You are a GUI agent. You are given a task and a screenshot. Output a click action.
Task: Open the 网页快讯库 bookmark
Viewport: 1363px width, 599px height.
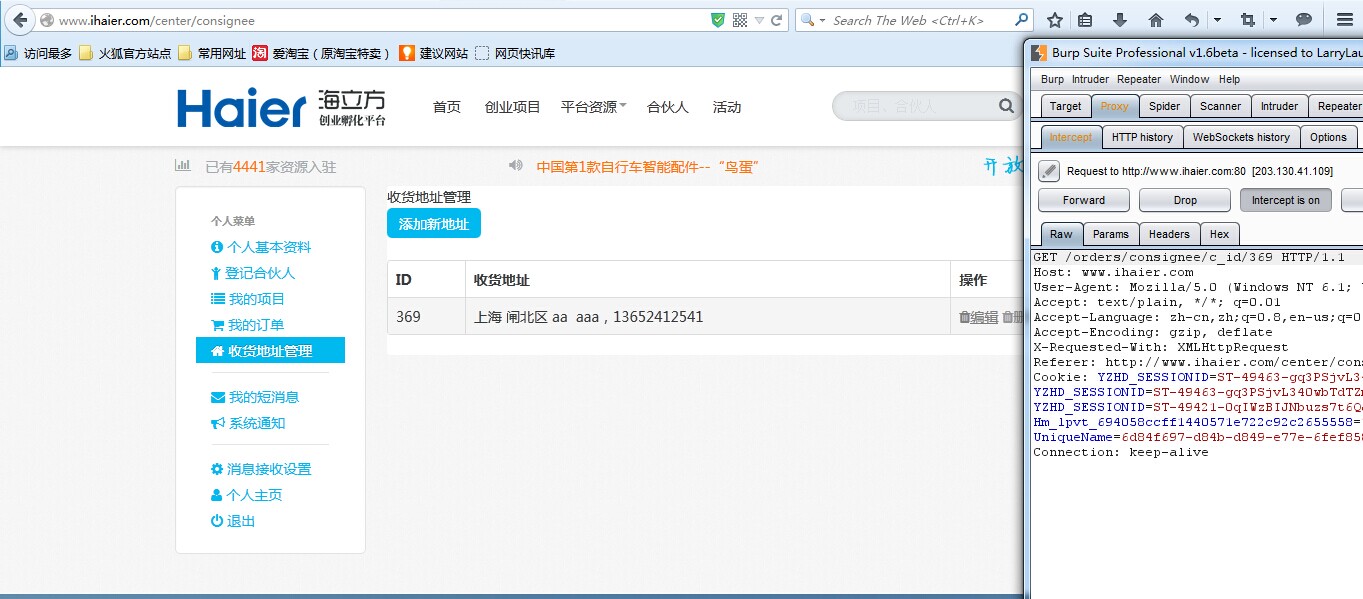point(515,53)
